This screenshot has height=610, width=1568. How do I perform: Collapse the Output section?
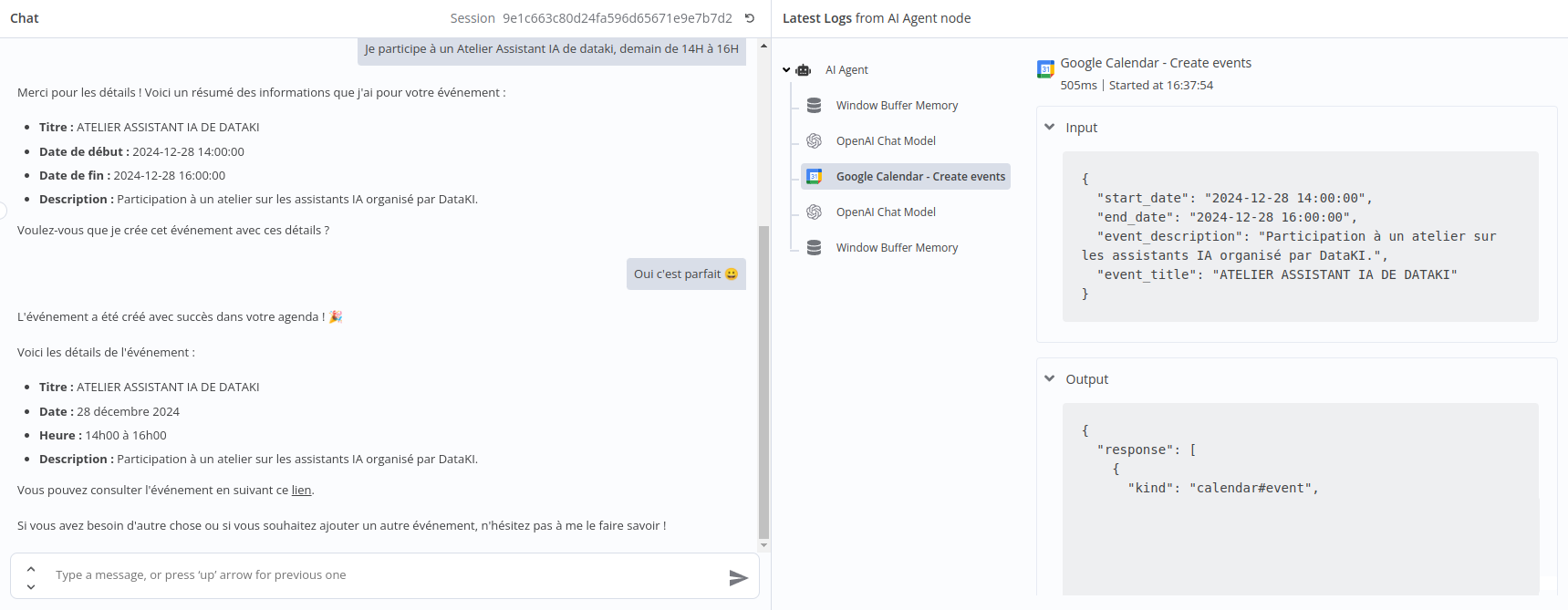1050,379
